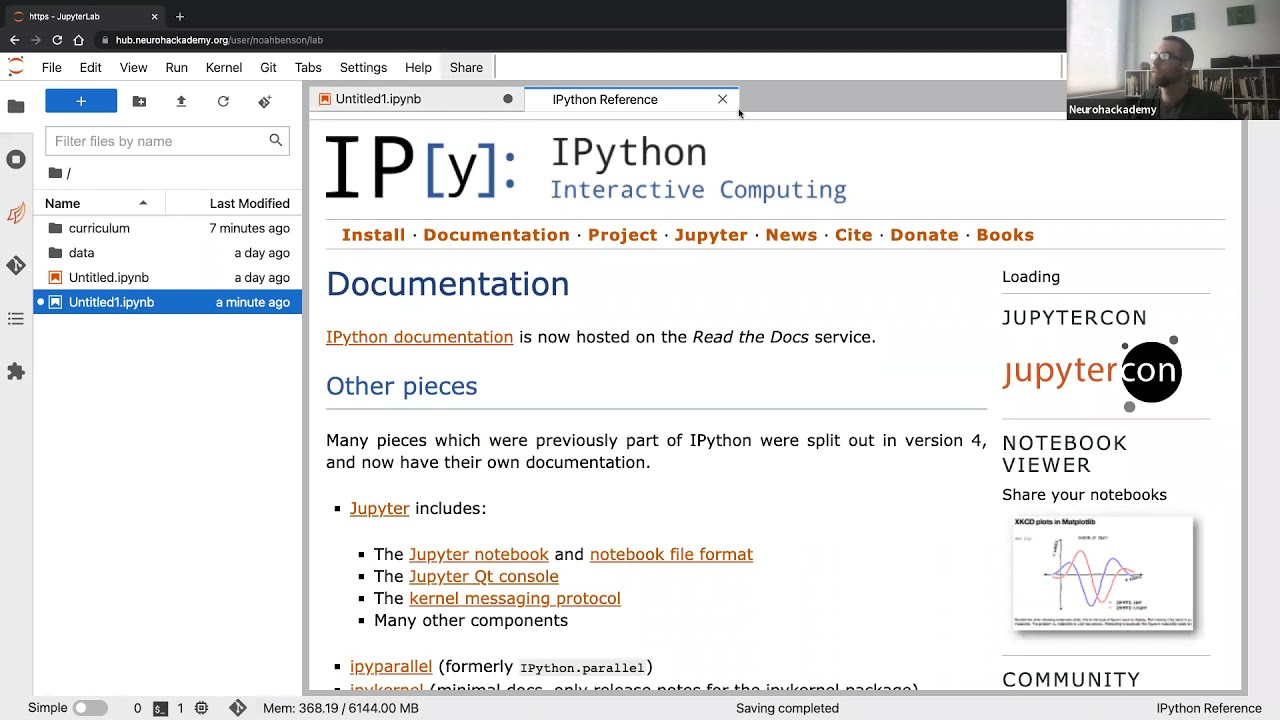The image size is (1280, 720).
Task: Click the Share menu item
Action: point(466,67)
